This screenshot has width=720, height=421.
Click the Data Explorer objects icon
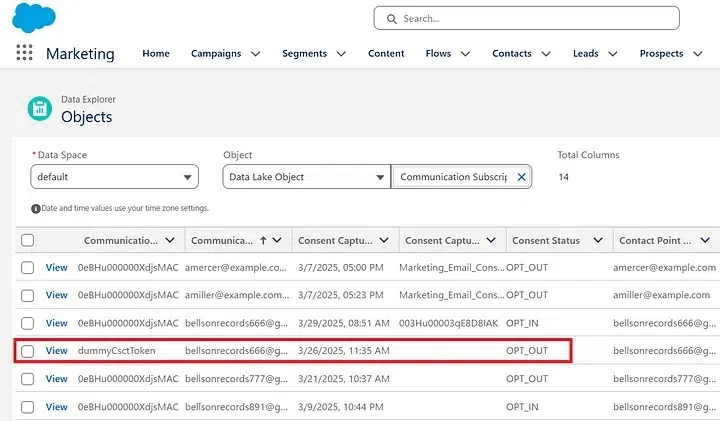[x=39, y=109]
